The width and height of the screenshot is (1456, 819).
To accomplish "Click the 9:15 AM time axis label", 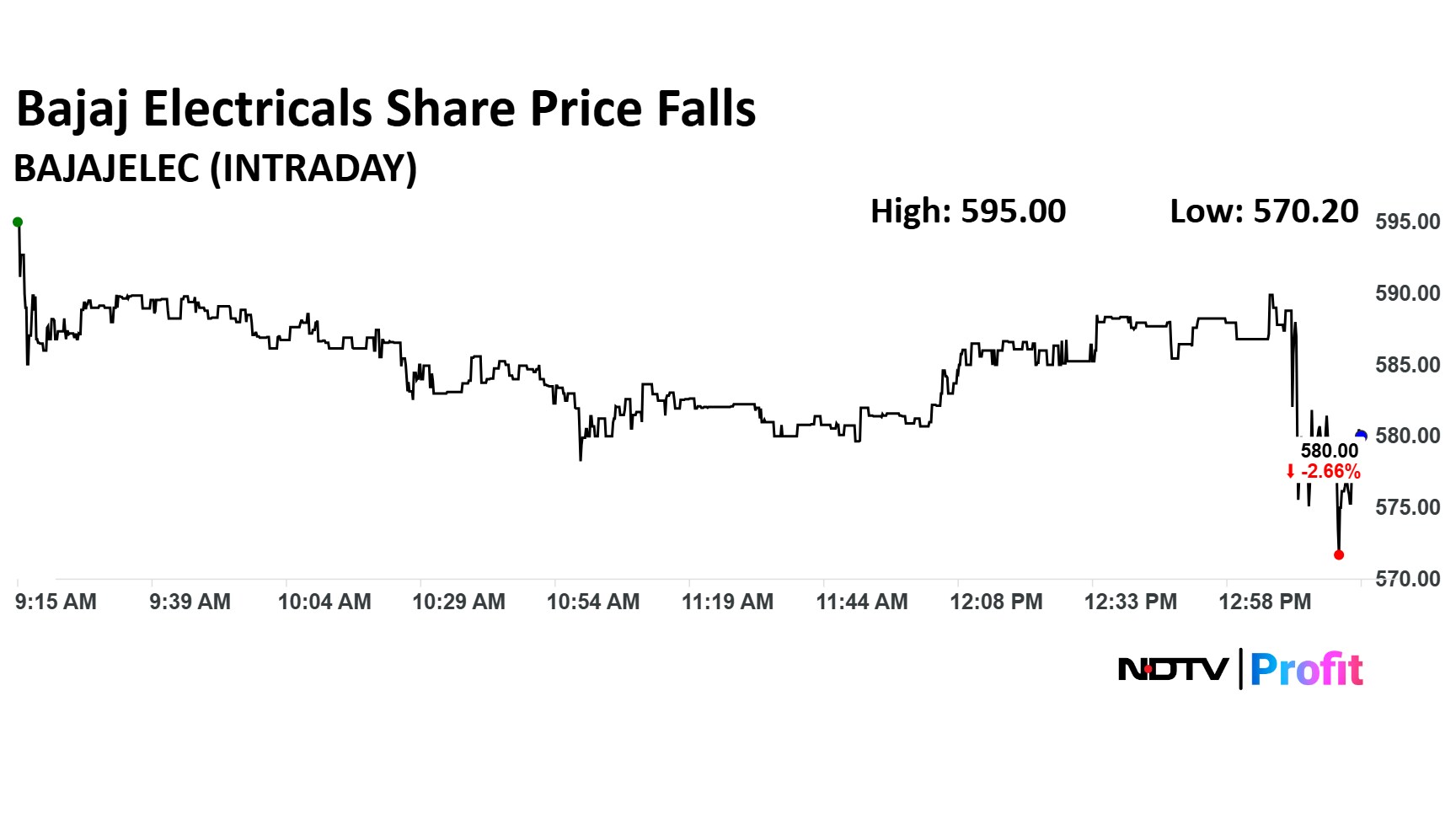I will coord(56,602).
